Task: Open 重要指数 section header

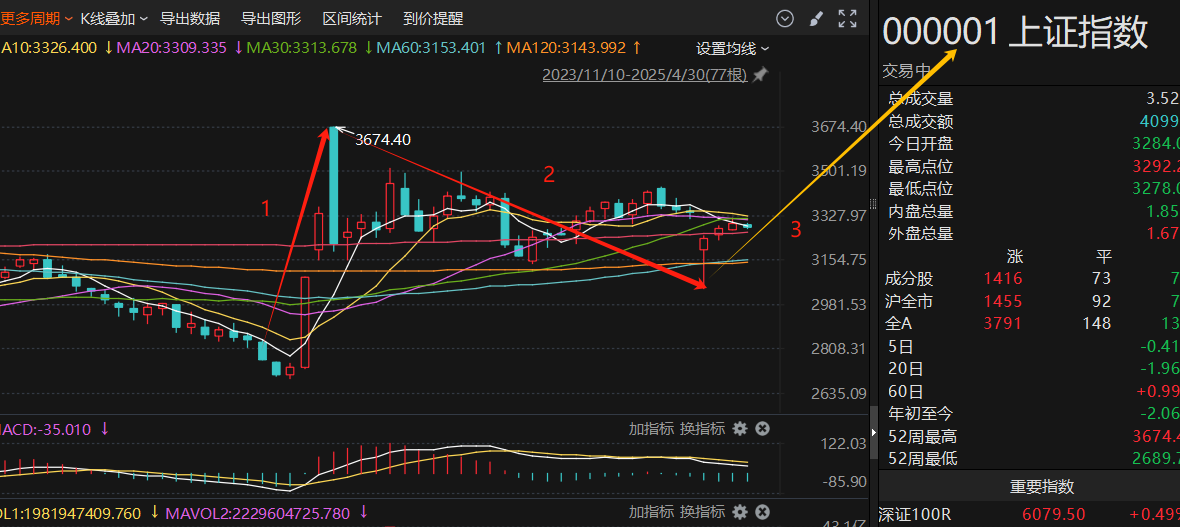Action: 1029,486
